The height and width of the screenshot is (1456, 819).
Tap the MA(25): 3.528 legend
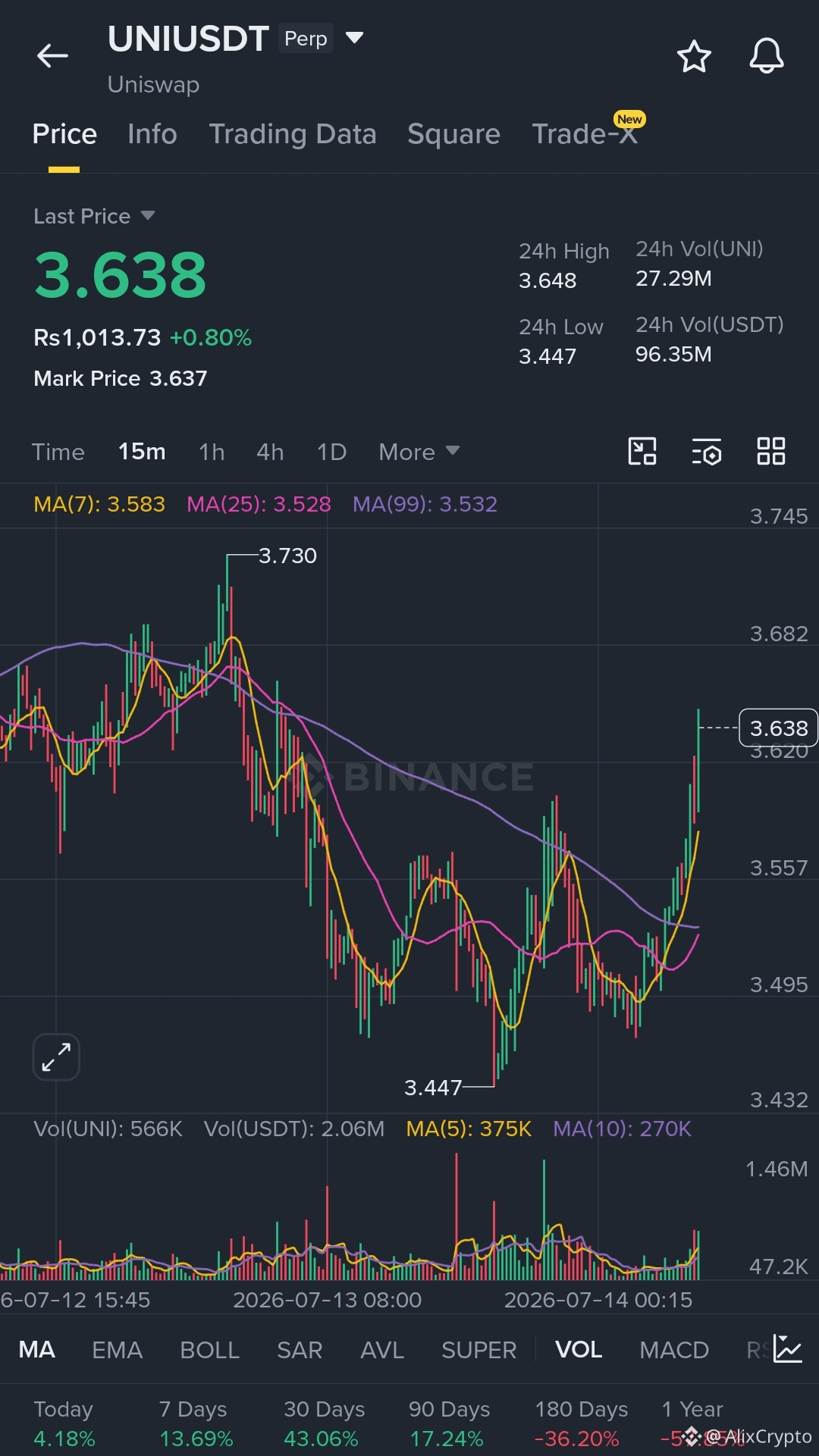259,504
